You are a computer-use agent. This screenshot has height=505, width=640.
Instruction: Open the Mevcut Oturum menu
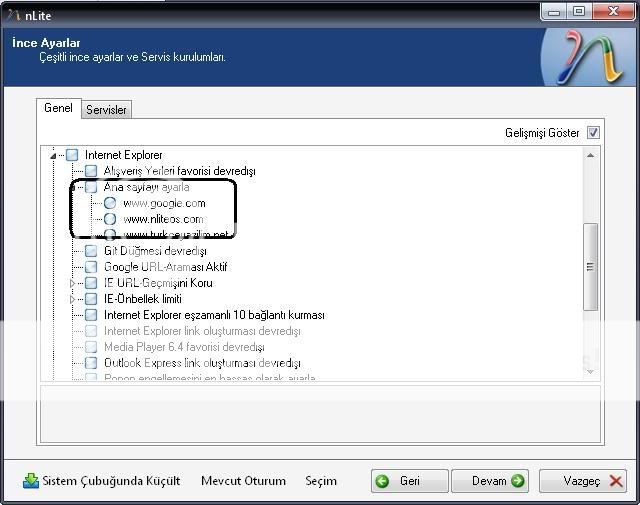[x=243, y=481]
